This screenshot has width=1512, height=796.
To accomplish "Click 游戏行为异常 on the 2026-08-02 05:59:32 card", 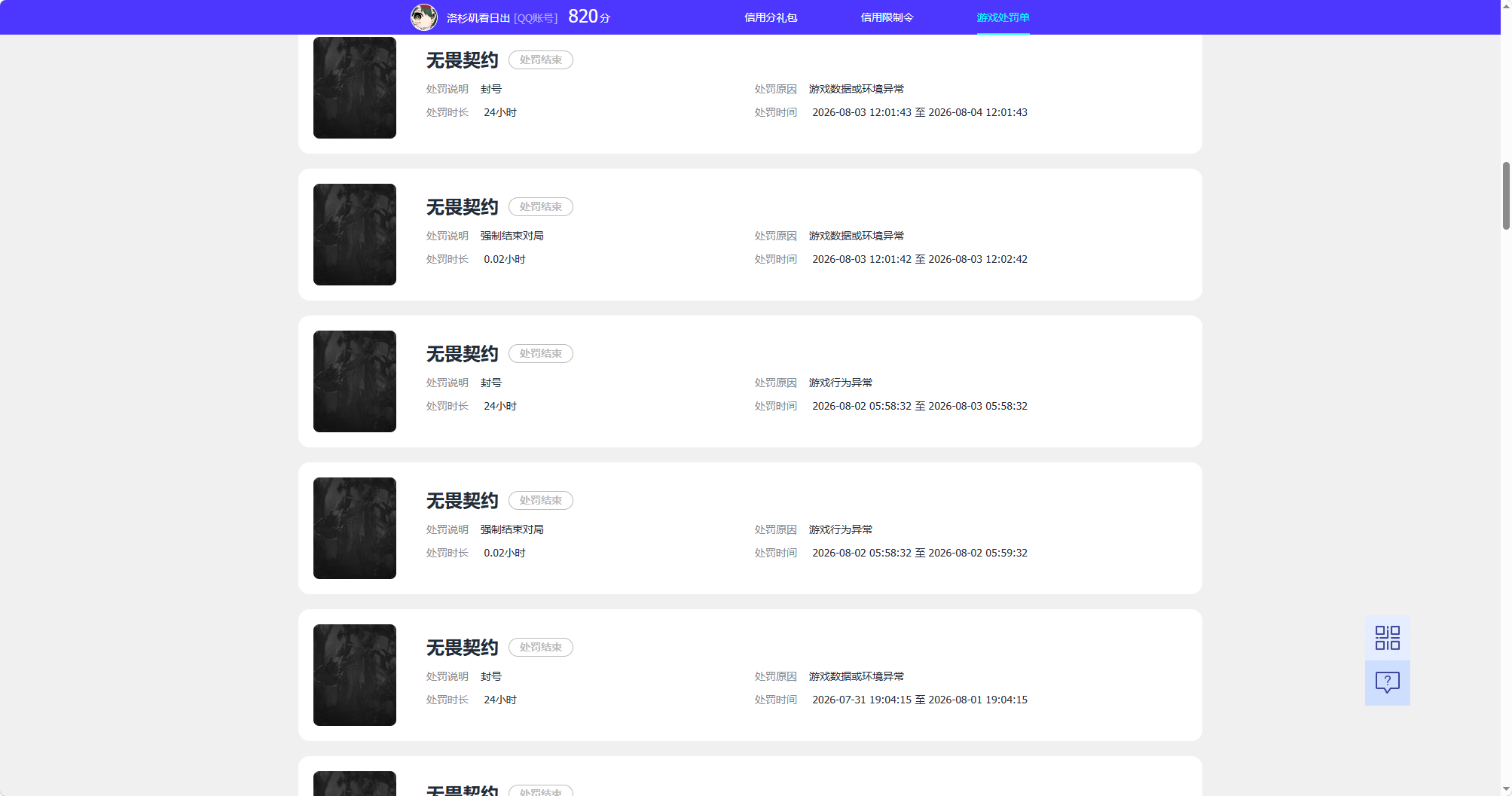I will pos(841,529).
